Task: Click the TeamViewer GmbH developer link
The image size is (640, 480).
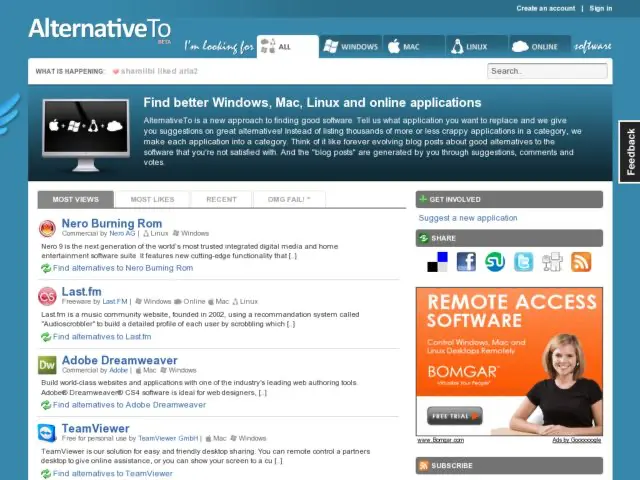Action: coord(168,438)
